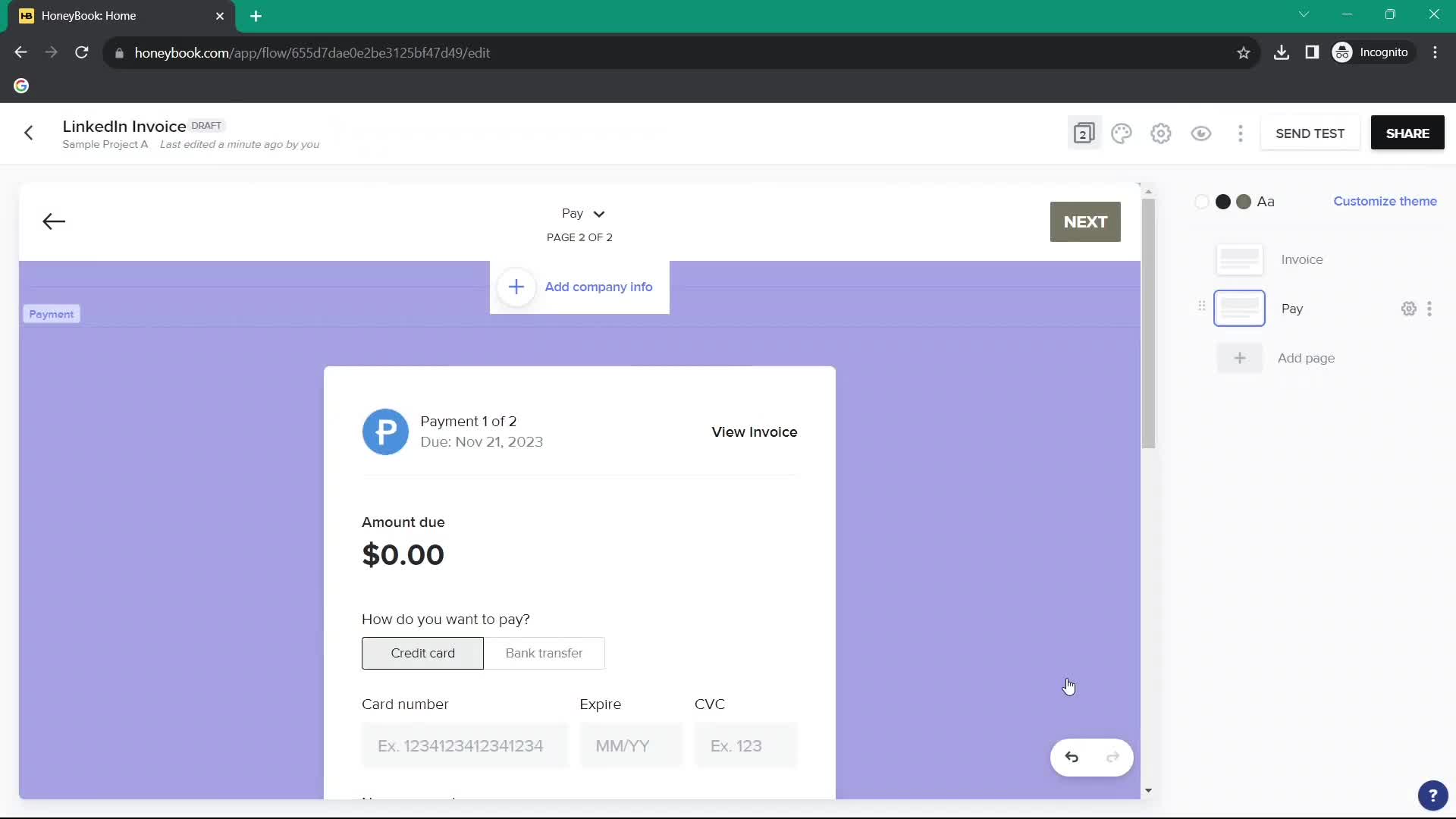Open the Customize theme link
Screen dimensions: 1456x819
[x=1385, y=200]
